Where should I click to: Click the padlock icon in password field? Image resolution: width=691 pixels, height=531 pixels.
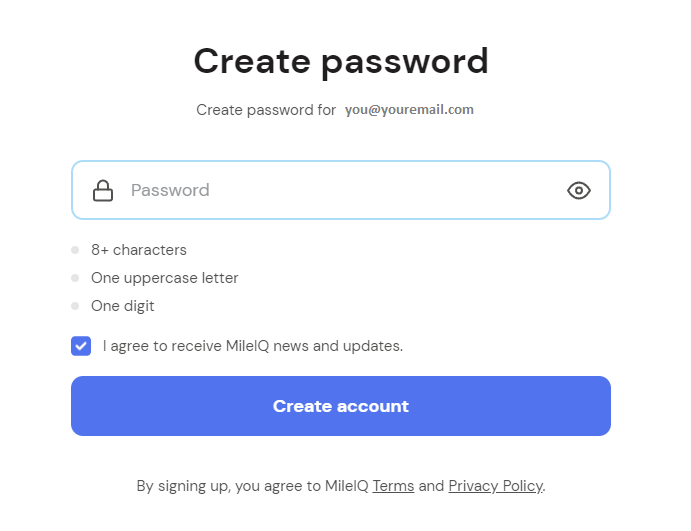[103, 190]
